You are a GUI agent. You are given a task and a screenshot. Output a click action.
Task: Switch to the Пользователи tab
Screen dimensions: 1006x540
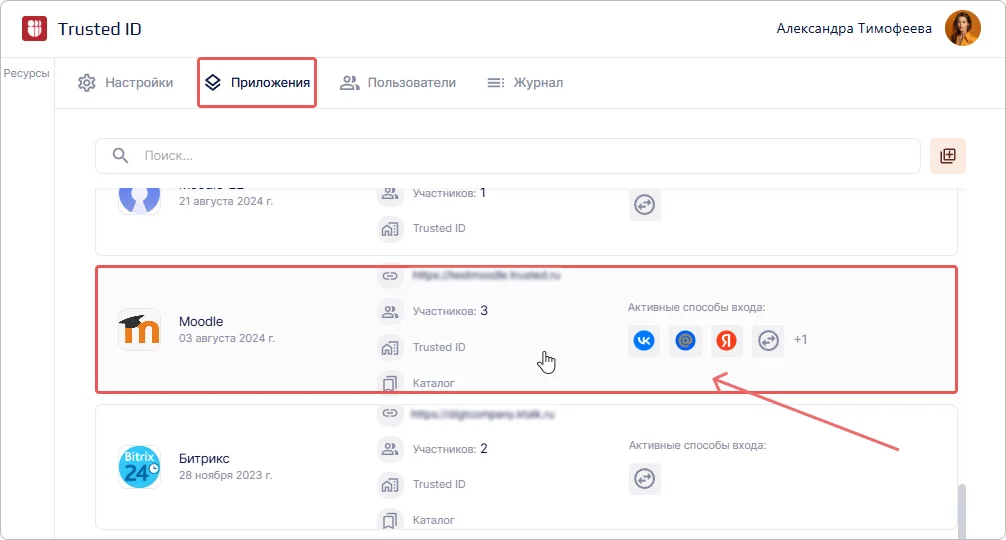click(398, 83)
